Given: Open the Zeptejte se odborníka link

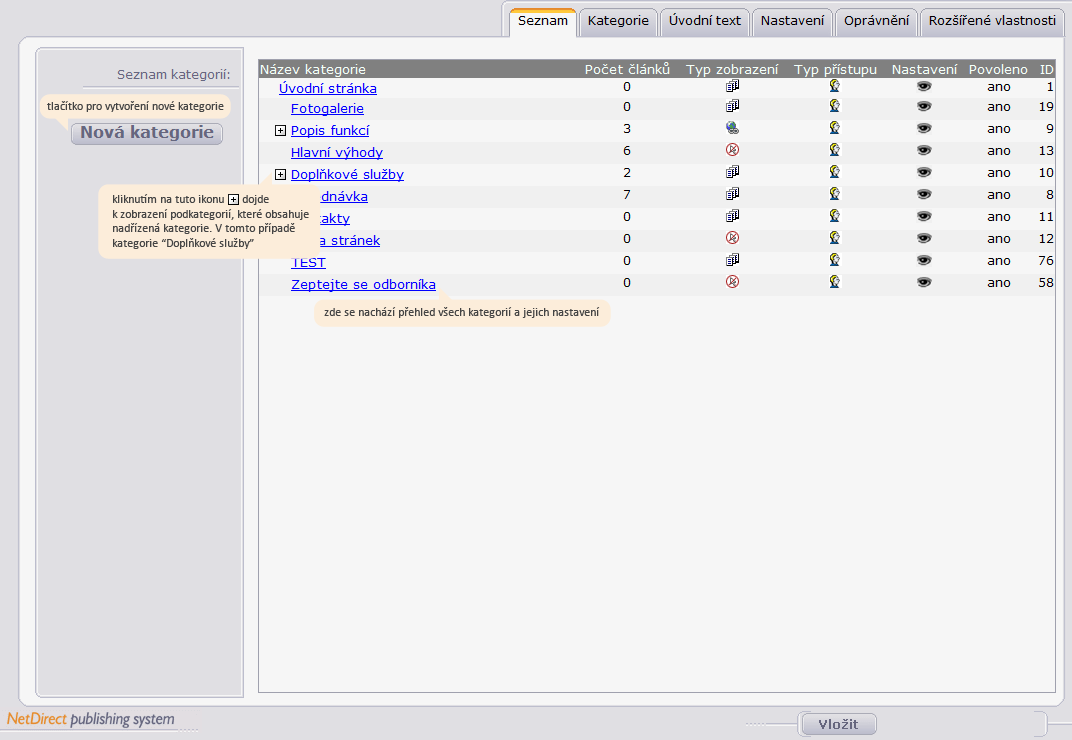Looking at the screenshot, I should 363,285.
